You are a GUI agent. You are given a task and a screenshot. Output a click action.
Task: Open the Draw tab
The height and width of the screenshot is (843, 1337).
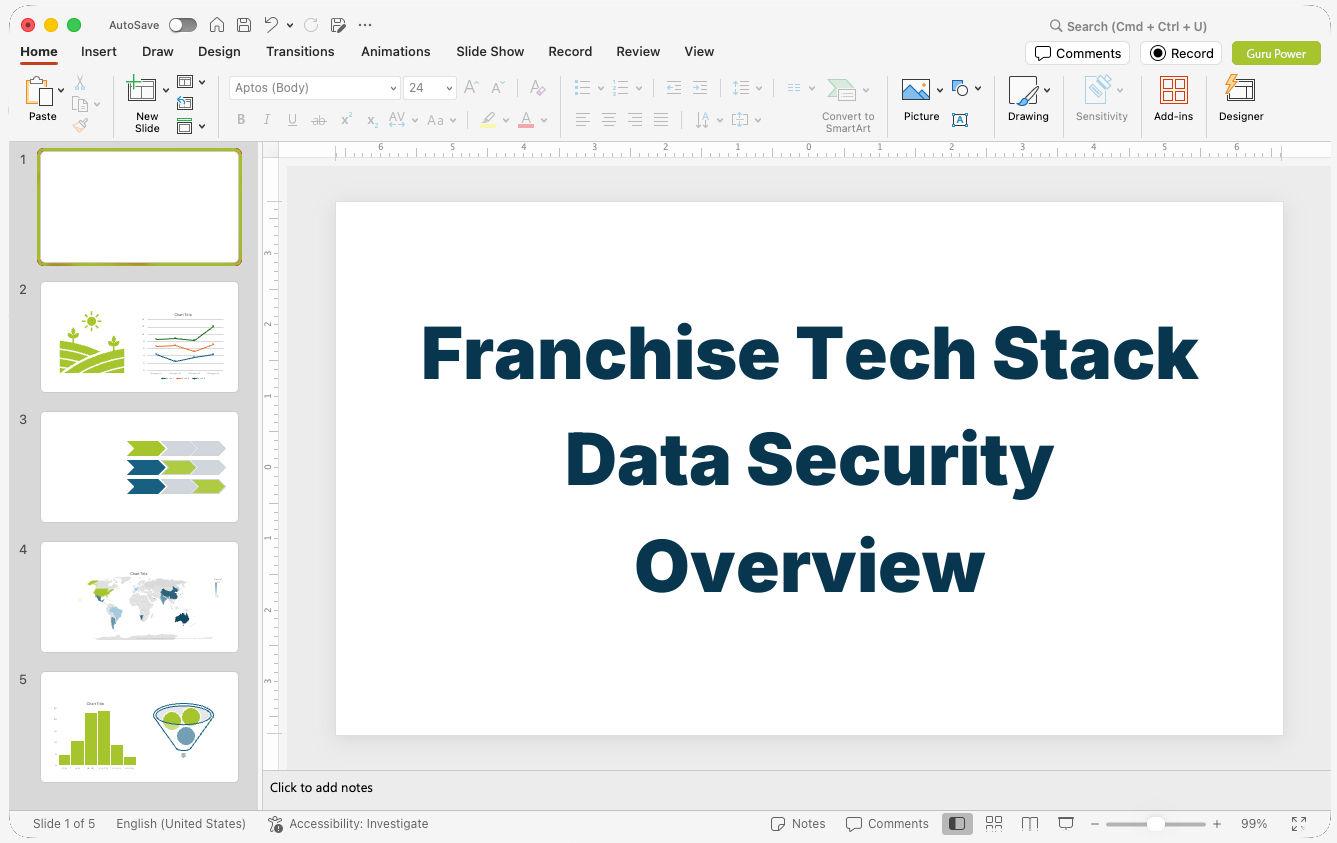tap(157, 52)
